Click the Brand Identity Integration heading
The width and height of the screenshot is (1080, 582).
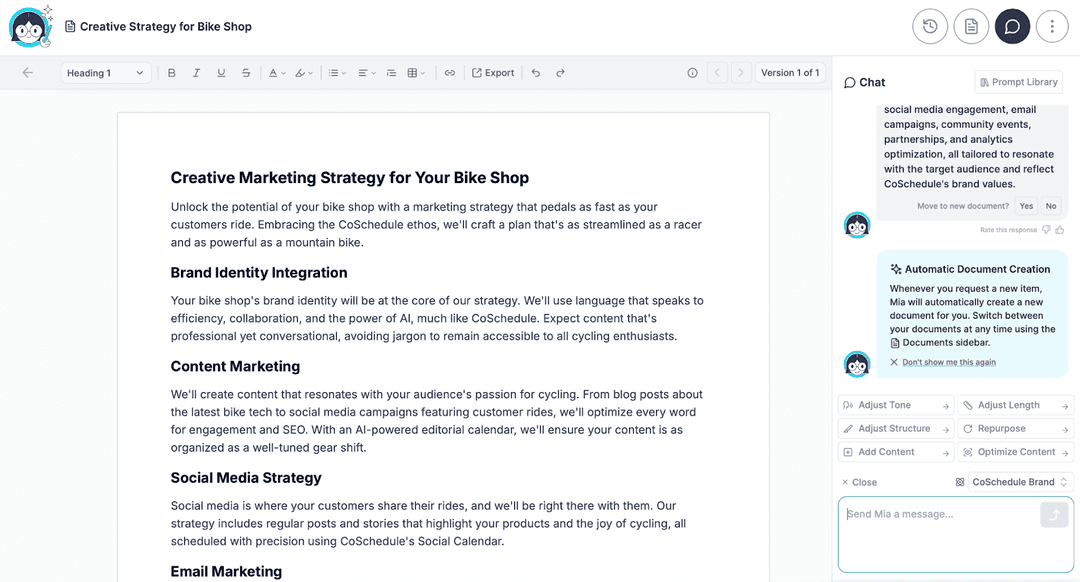[x=259, y=273]
